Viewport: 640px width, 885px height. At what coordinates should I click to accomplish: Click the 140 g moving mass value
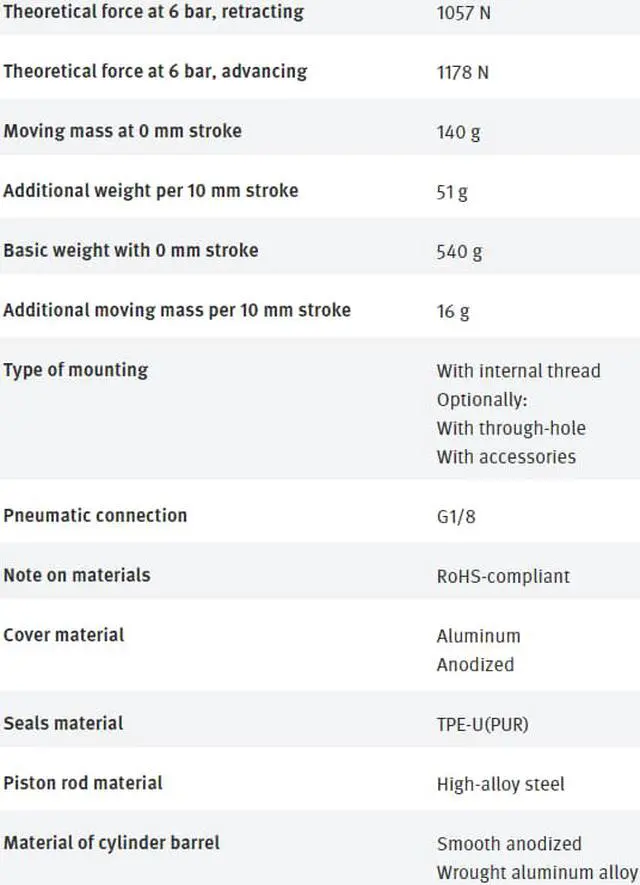pyautogui.click(x=458, y=133)
